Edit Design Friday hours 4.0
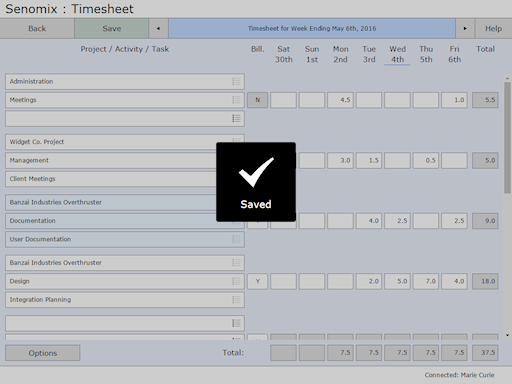The image size is (512, 384). pos(454,281)
